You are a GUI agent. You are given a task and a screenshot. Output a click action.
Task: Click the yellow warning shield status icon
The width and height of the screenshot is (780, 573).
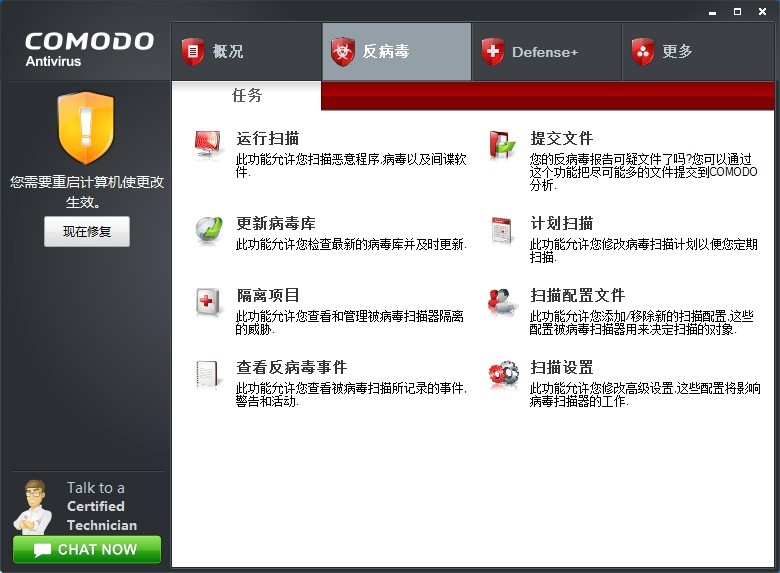tap(86, 128)
